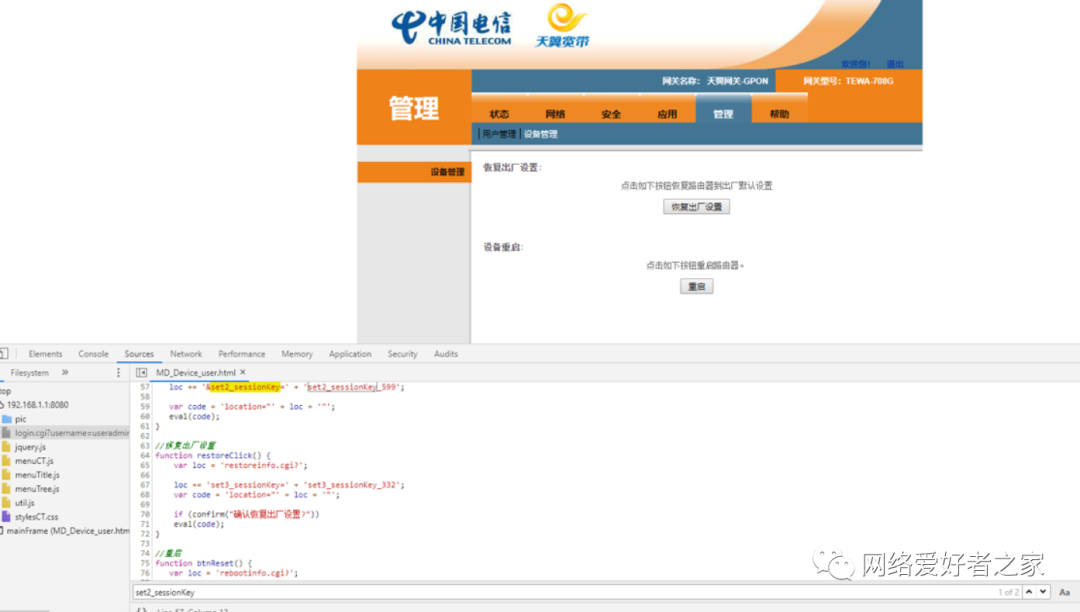Viewport: 1080px width, 612px height.
Task: Switch to the Console panel tab
Action: tap(93, 353)
